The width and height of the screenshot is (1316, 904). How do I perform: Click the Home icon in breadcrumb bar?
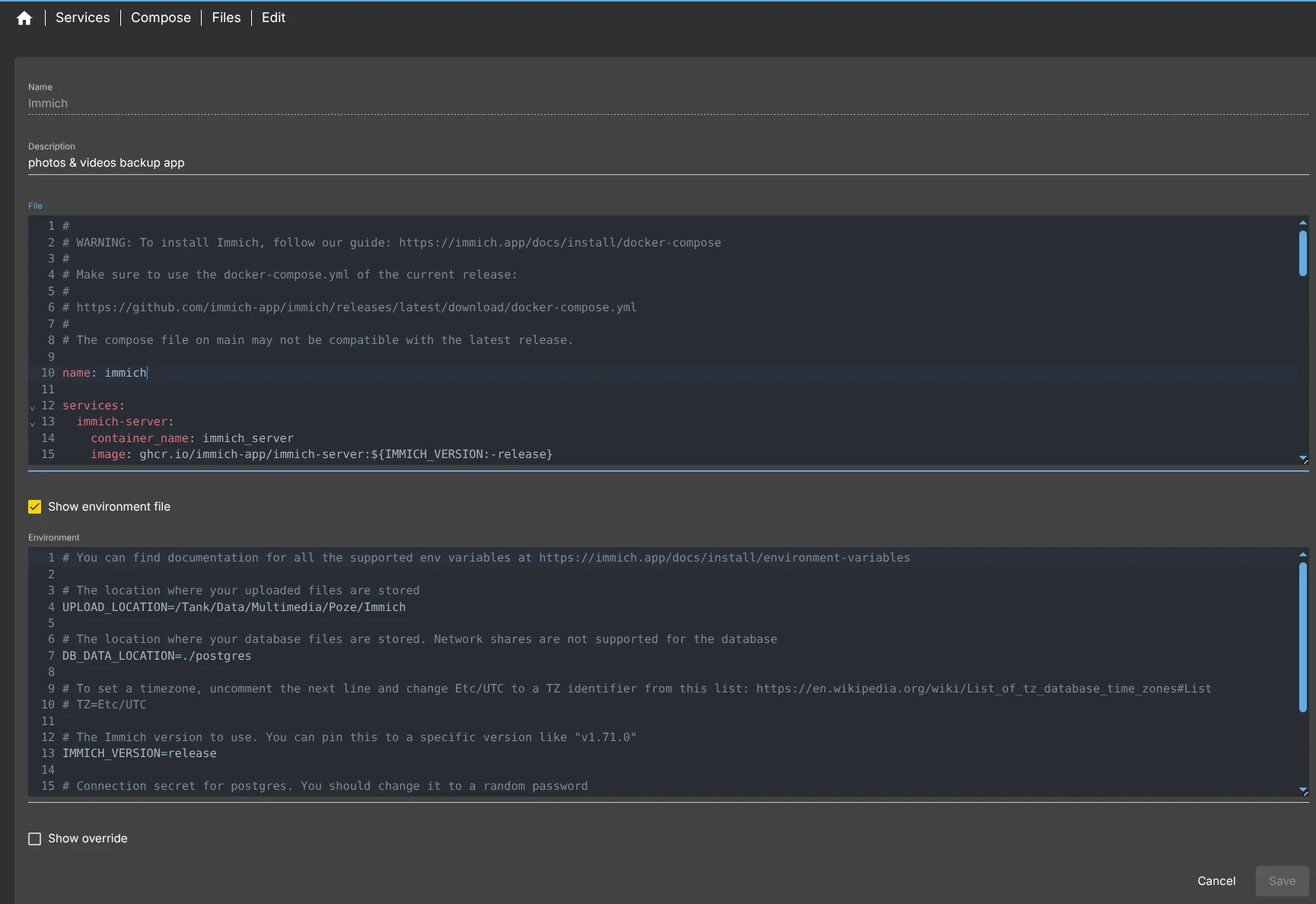coord(24,18)
